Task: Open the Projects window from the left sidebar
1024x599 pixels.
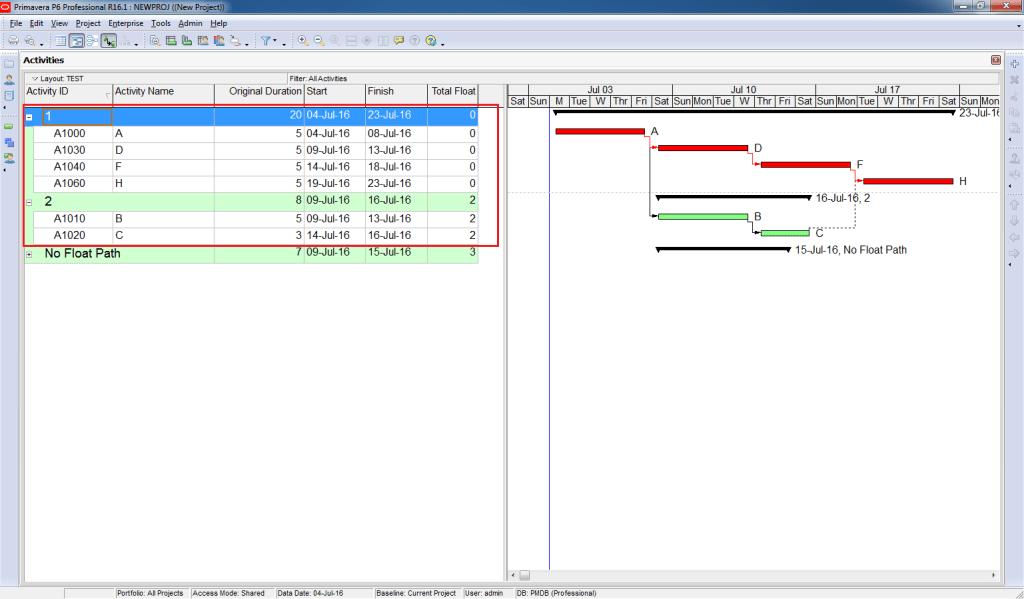Action: tap(8, 63)
